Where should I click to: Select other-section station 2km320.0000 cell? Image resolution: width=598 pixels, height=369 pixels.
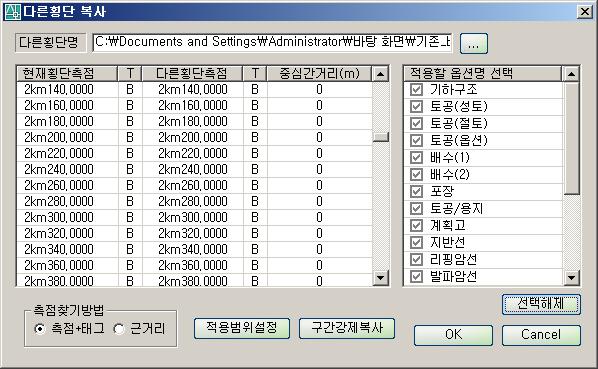tap(193, 234)
